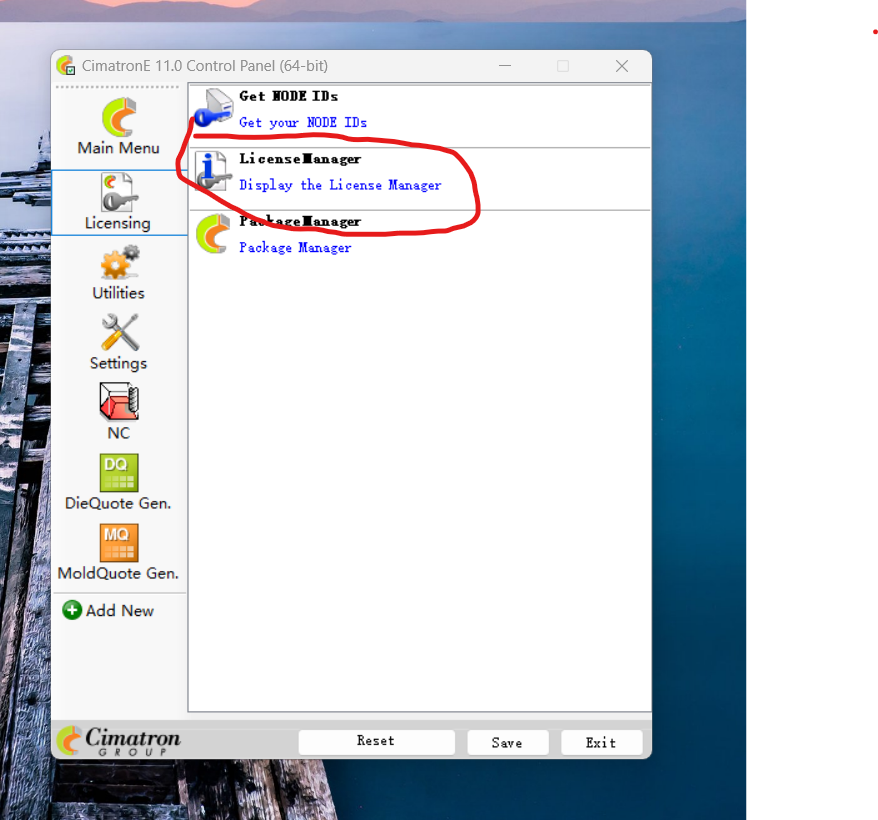Click the Save button
The image size is (878, 820).
pos(507,743)
